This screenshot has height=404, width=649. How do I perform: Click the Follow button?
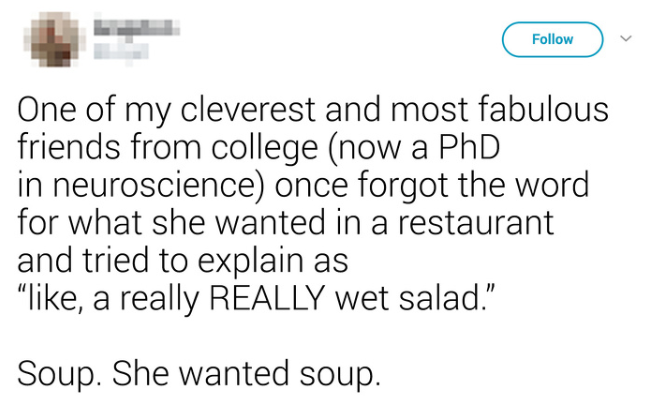click(552, 40)
